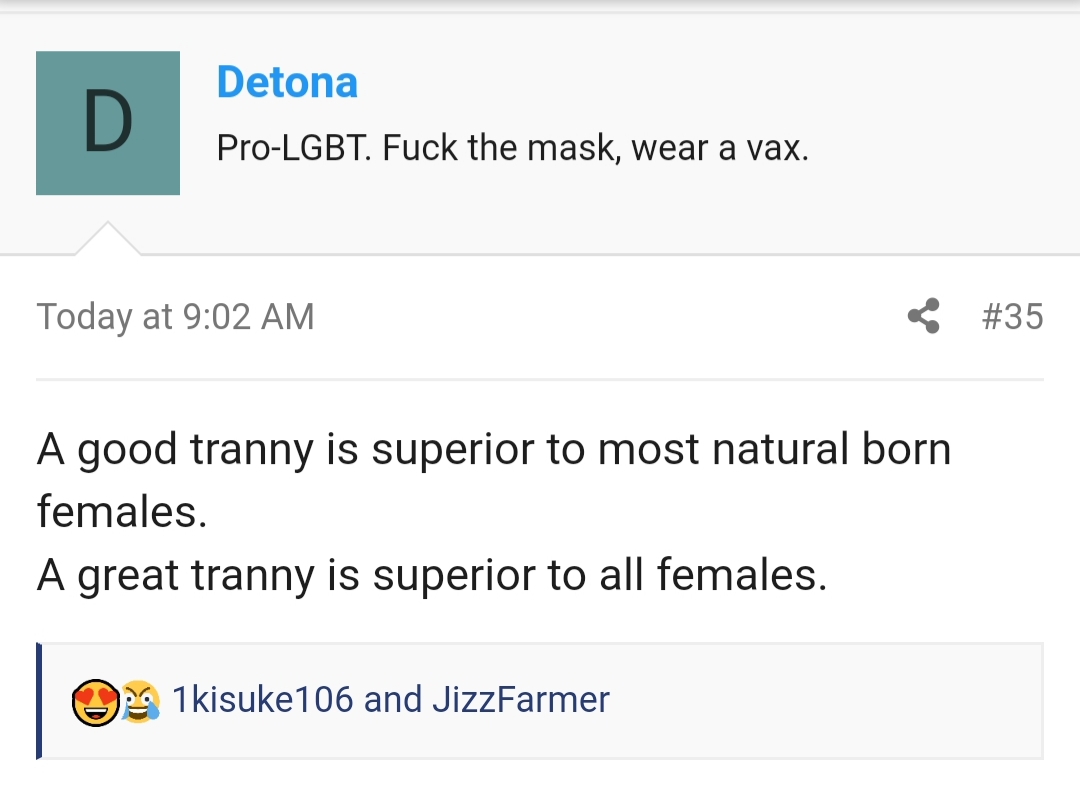Click the triangular pointer below the avatar
The image size is (1080, 786).
pos(107,240)
